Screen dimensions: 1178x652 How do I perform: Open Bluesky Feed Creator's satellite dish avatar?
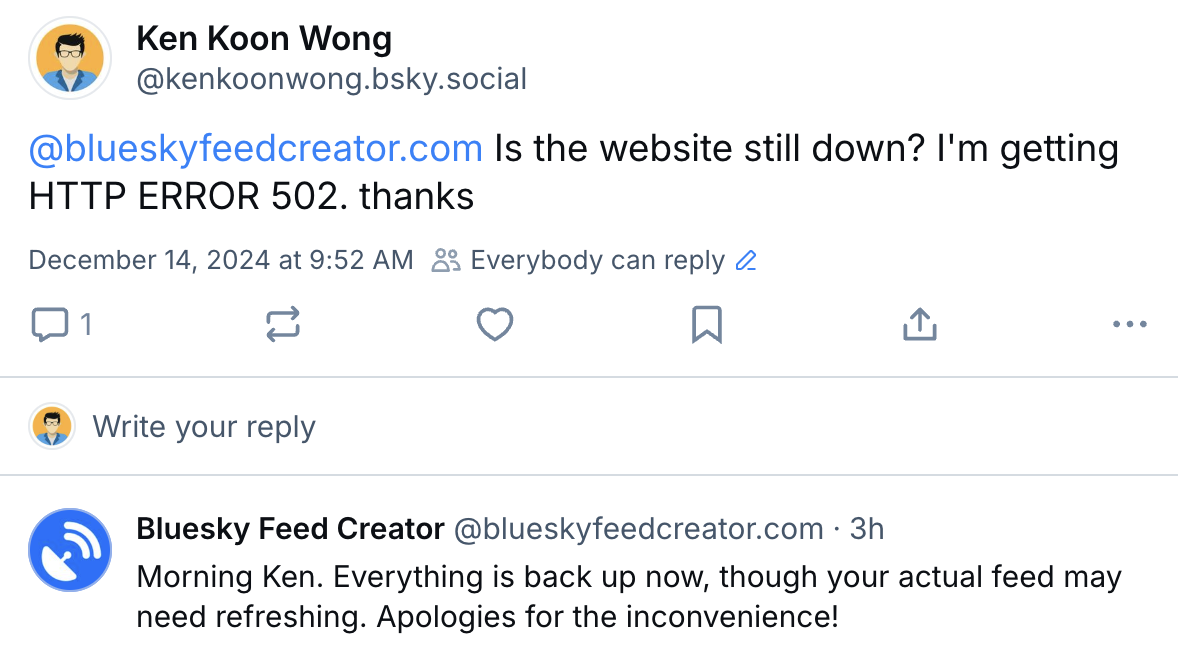coord(70,550)
